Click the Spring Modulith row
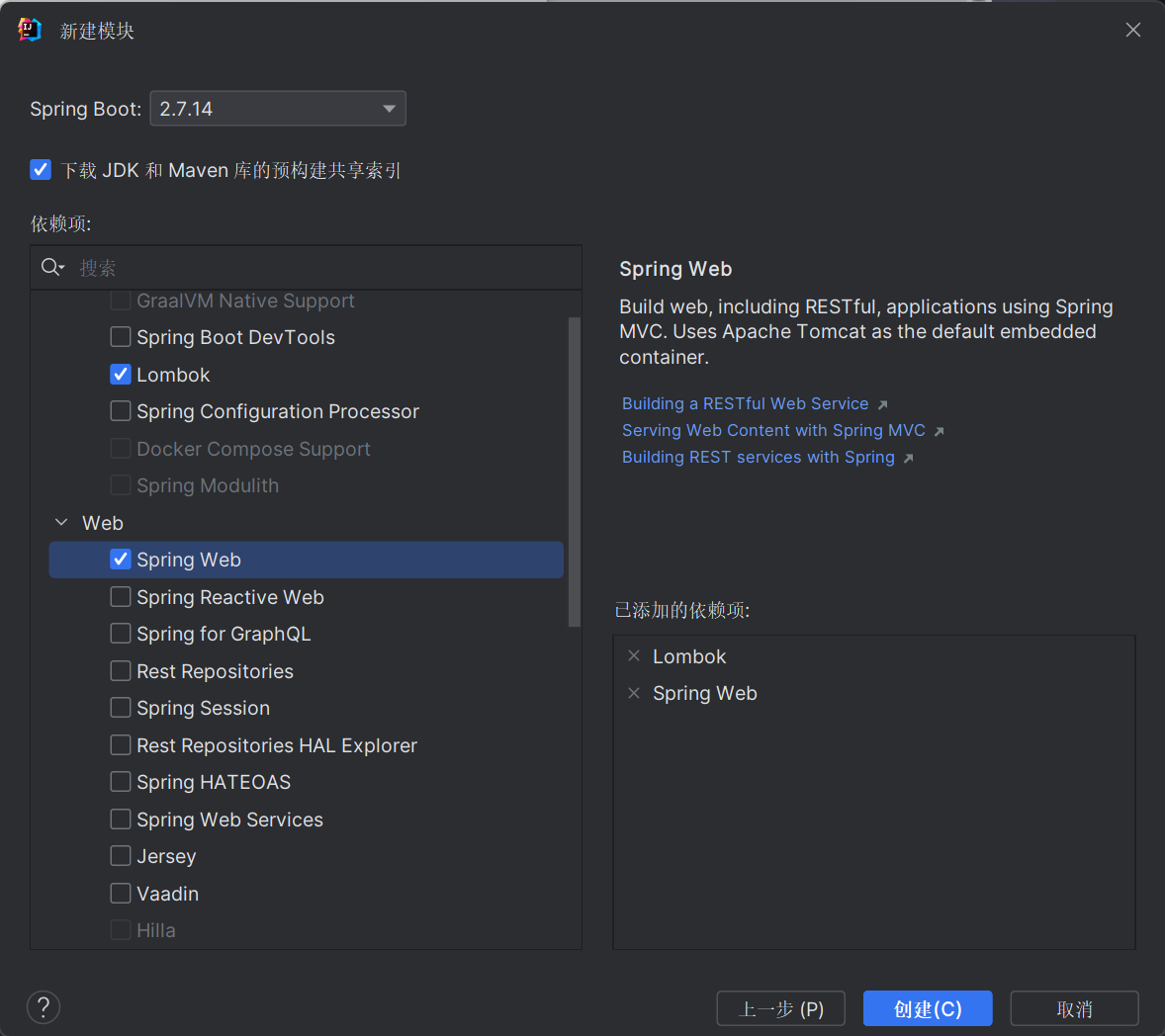This screenshot has height=1036, width=1165. (x=307, y=485)
